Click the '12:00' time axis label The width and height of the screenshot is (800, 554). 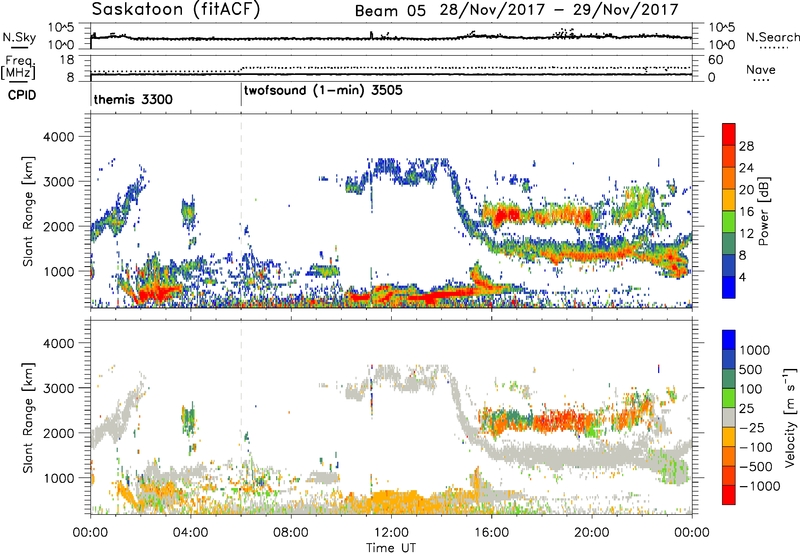[x=391, y=533]
